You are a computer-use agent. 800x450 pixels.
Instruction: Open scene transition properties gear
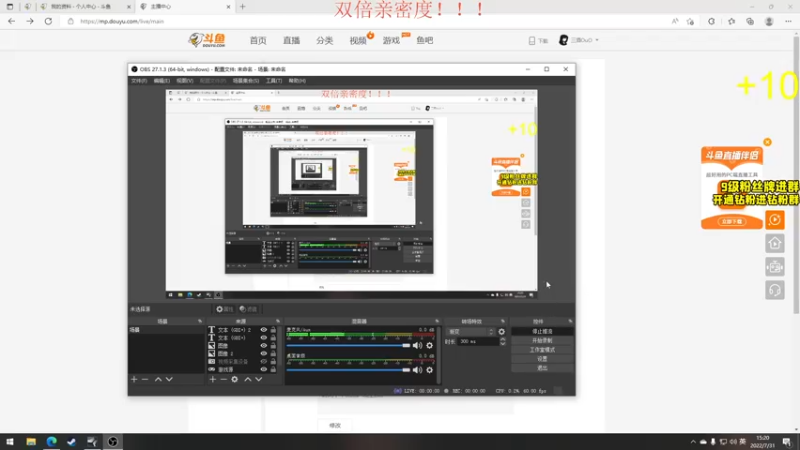pyautogui.click(x=502, y=332)
